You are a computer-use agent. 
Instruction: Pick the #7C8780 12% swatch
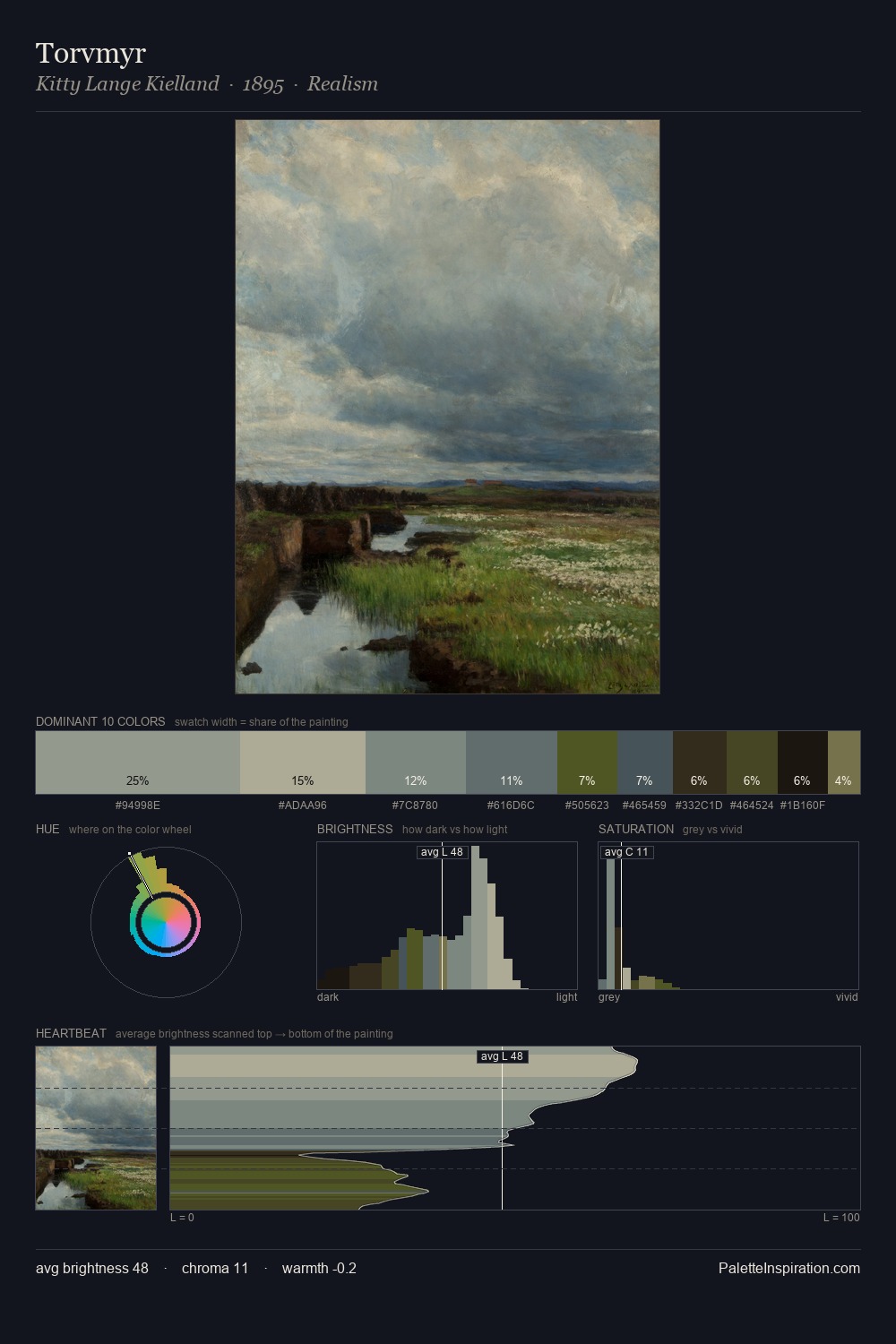[416, 762]
